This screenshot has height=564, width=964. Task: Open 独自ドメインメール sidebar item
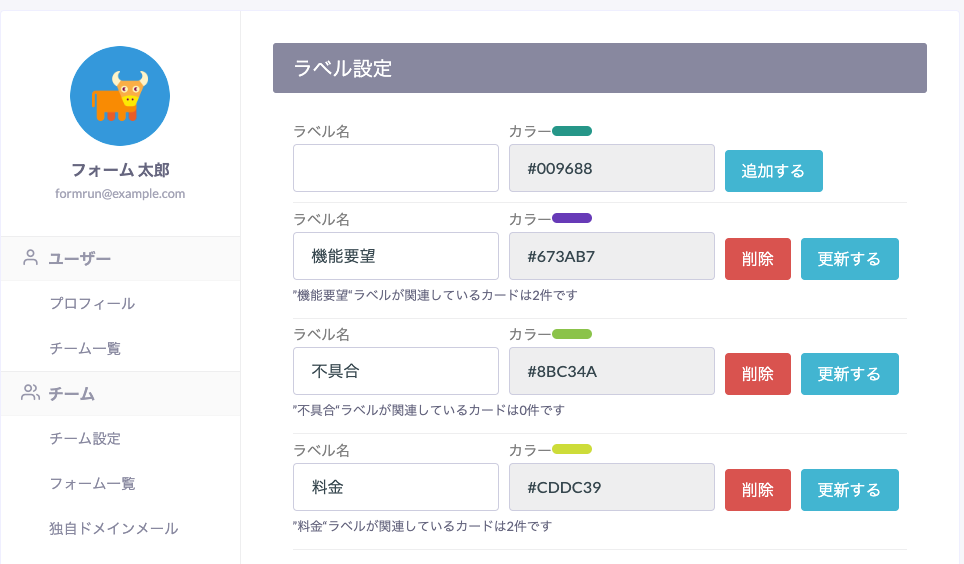click(113, 529)
